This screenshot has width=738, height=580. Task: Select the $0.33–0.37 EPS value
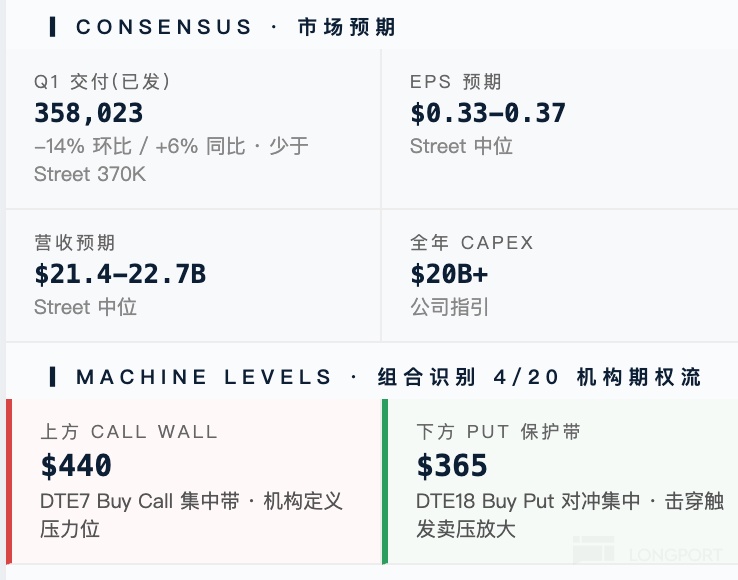(488, 113)
